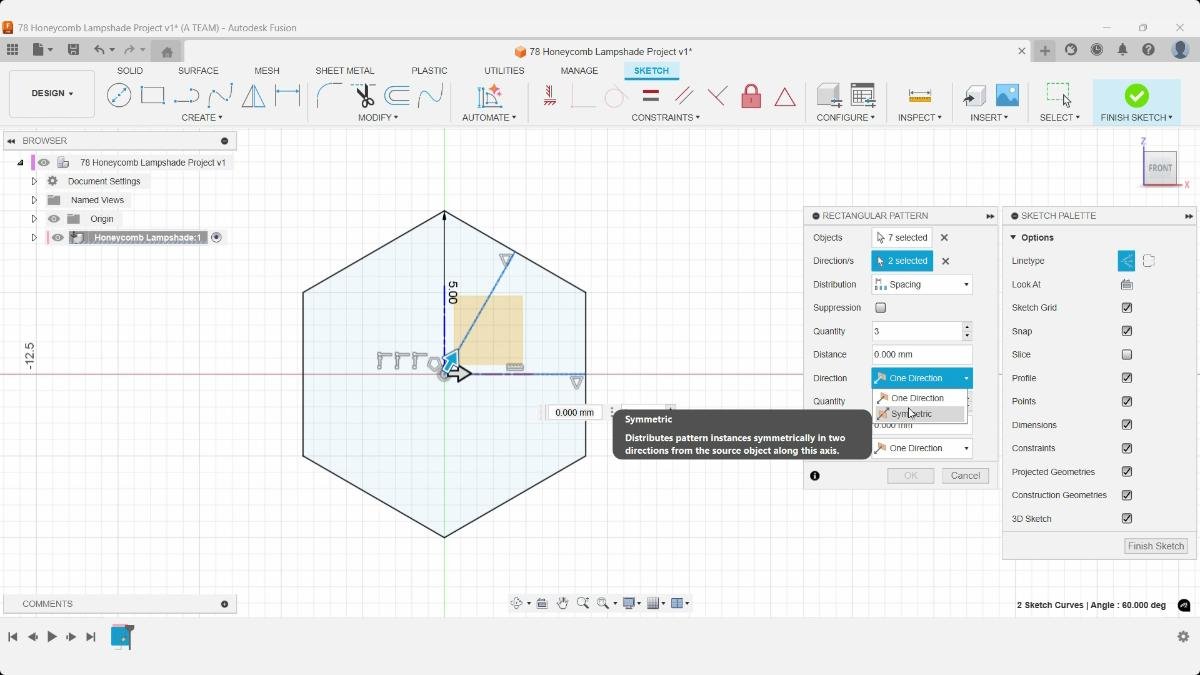Apply the Horizontal/Vertical constraint

tap(549, 95)
